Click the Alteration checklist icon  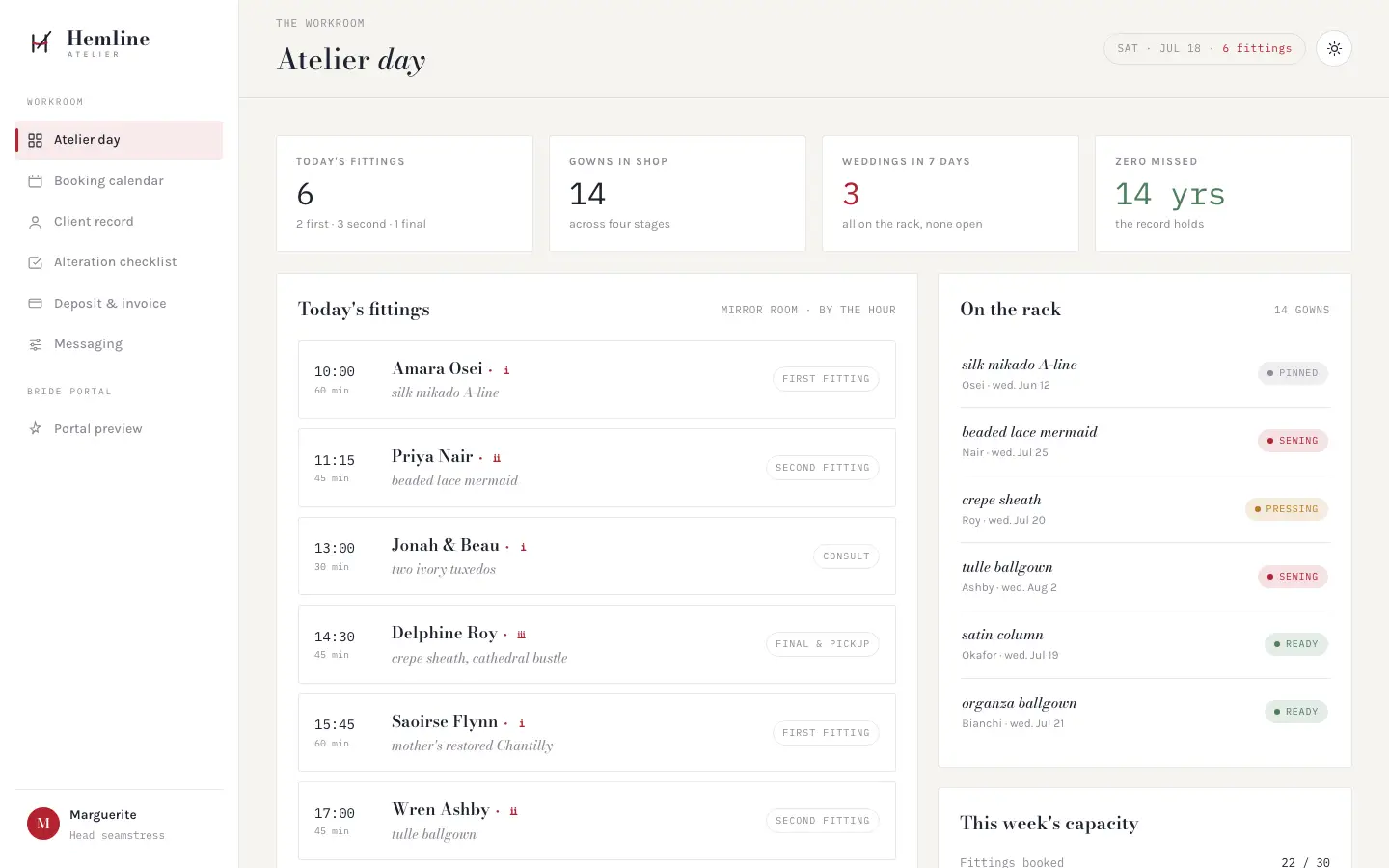coord(35,262)
